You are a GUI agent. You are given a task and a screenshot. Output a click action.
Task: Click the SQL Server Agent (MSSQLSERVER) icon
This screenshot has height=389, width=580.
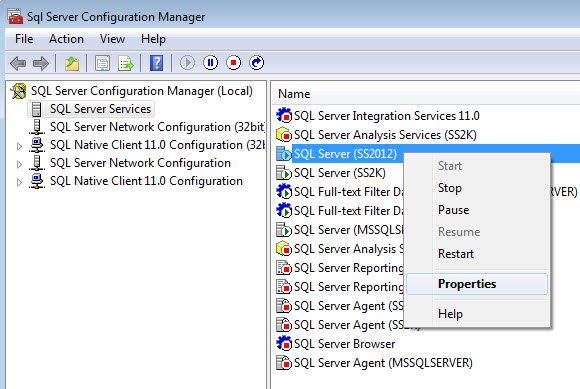[284, 362]
